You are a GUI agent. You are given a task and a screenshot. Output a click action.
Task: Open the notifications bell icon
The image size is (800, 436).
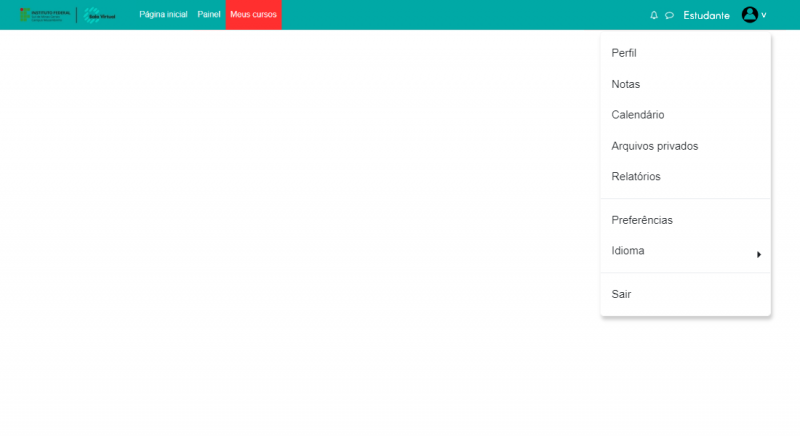(654, 15)
